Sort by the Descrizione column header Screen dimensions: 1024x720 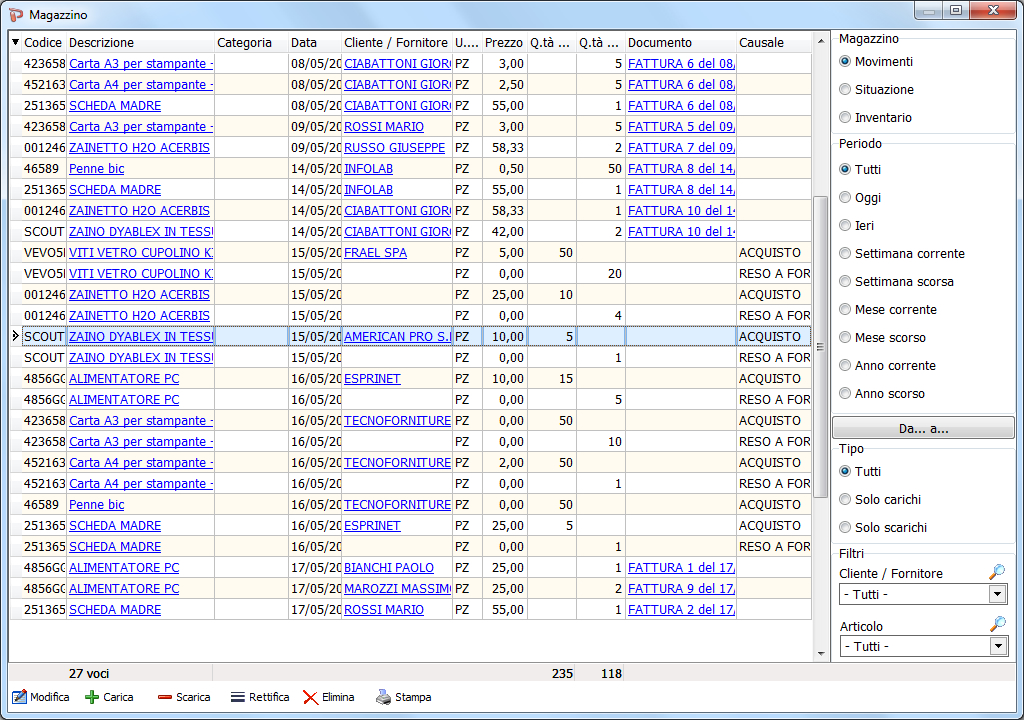pos(140,42)
